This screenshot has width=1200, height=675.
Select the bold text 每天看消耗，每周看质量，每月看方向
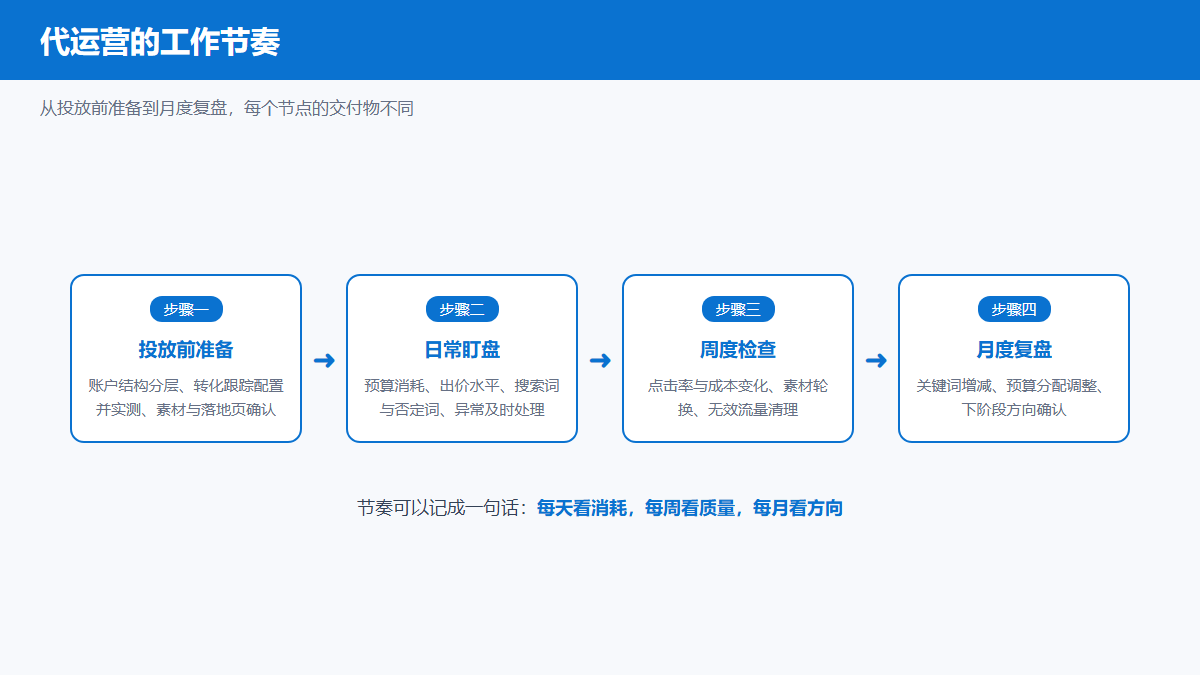pos(690,508)
